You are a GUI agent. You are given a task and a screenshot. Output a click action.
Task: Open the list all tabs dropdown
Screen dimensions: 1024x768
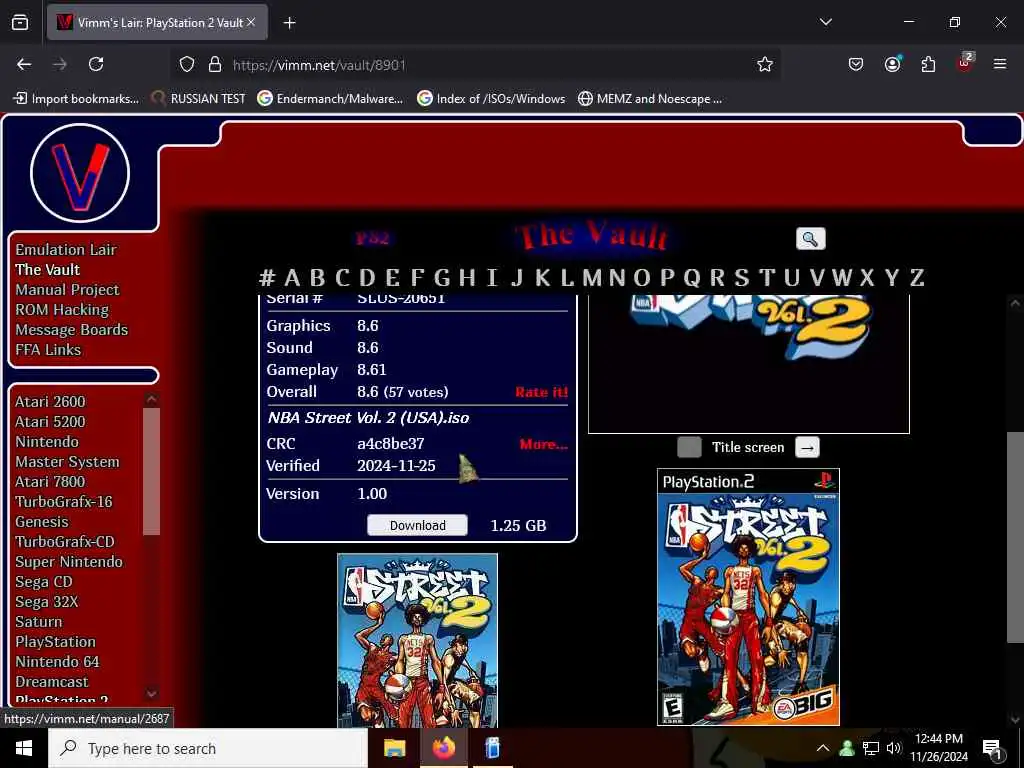tap(825, 22)
